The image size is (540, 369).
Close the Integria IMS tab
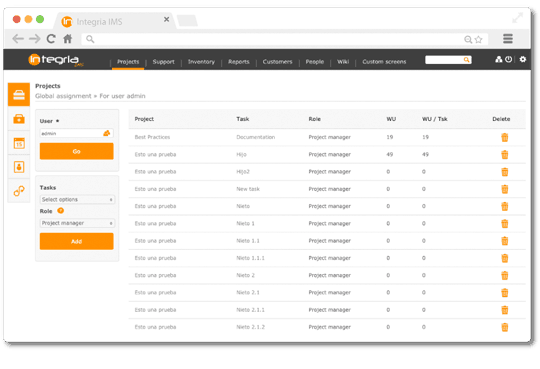click(x=166, y=19)
